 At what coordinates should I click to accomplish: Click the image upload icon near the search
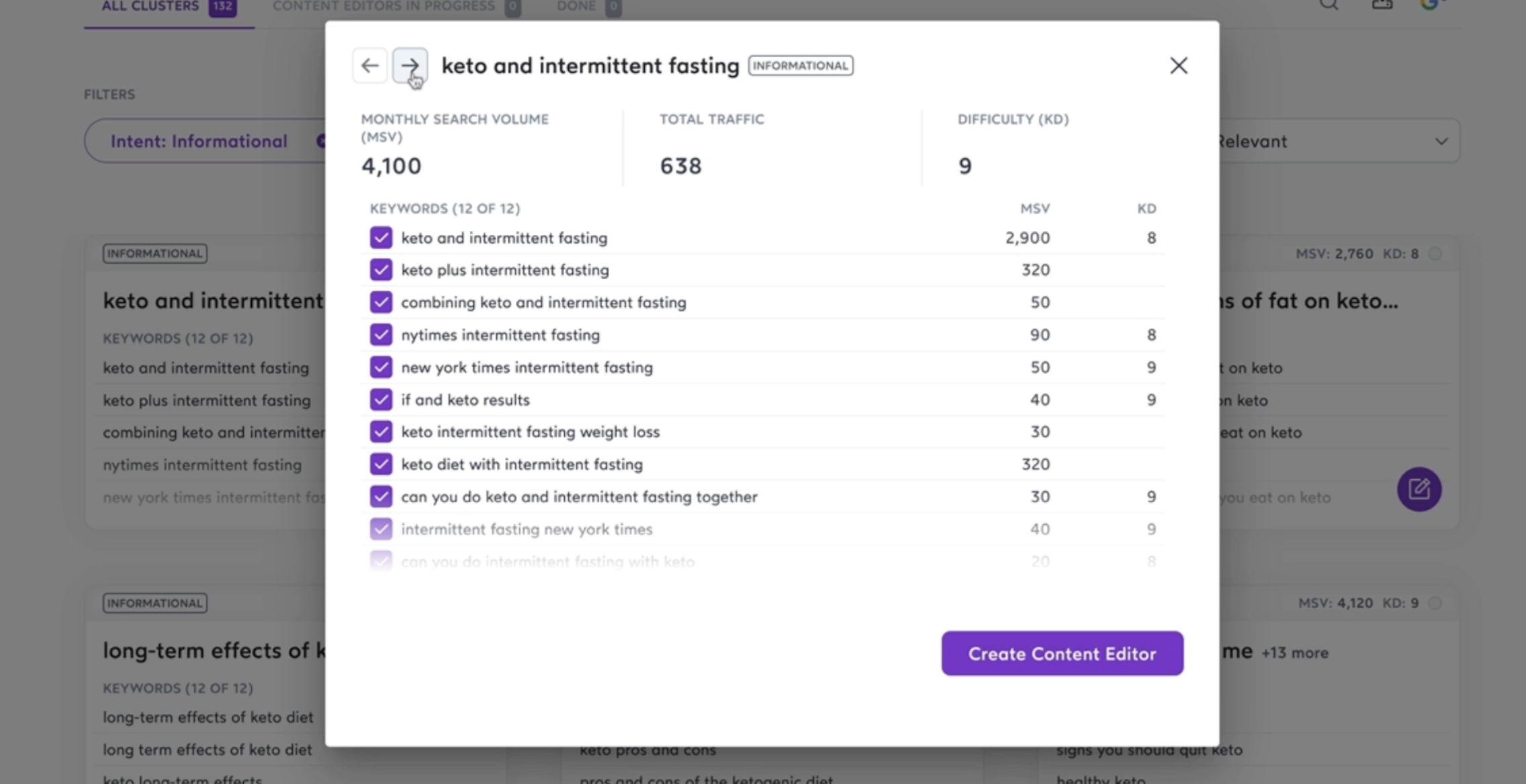pos(1382,5)
